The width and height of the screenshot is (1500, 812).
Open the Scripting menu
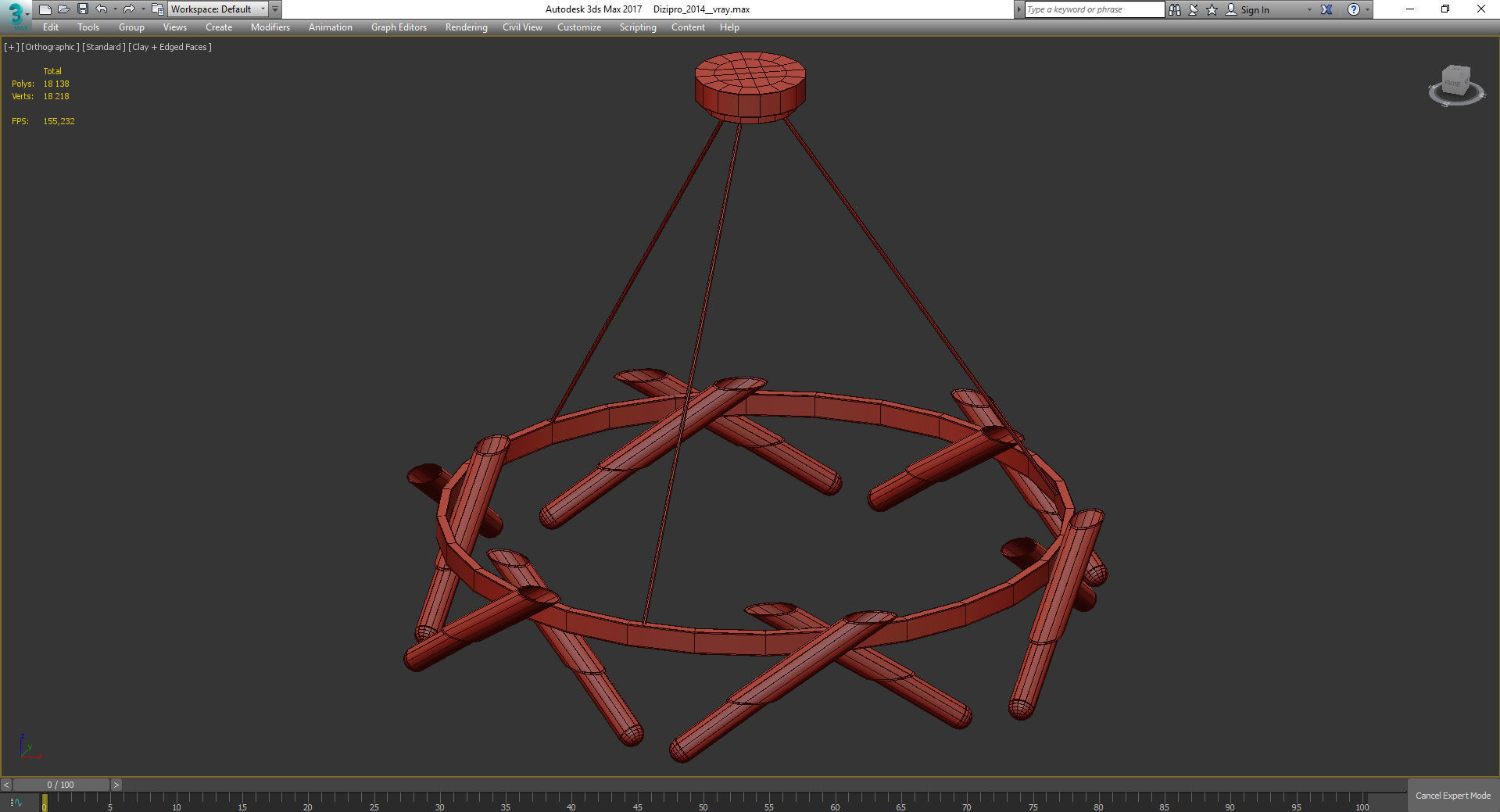pyautogui.click(x=638, y=27)
